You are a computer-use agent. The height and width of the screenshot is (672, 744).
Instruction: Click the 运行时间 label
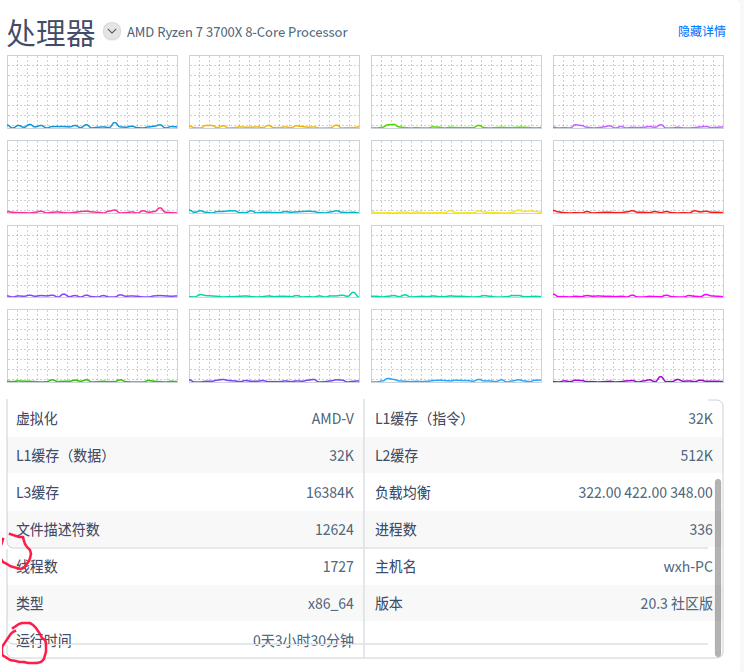(x=44, y=641)
